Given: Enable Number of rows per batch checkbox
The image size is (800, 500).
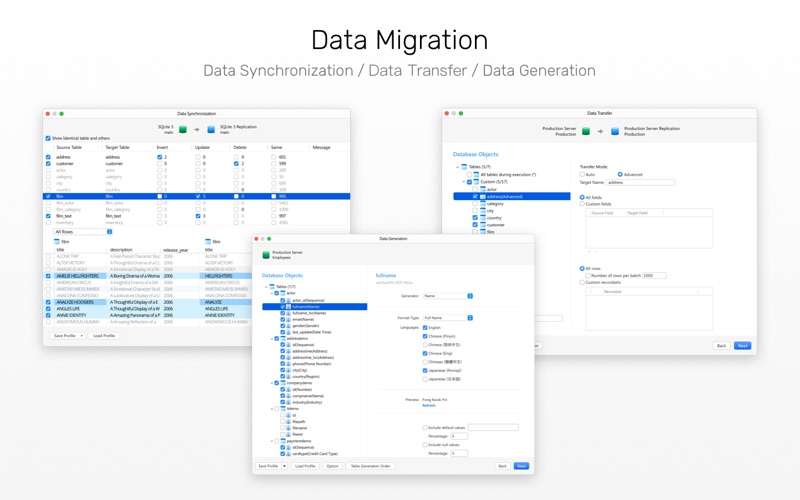Looking at the screenshot, I should pos(588,276).
